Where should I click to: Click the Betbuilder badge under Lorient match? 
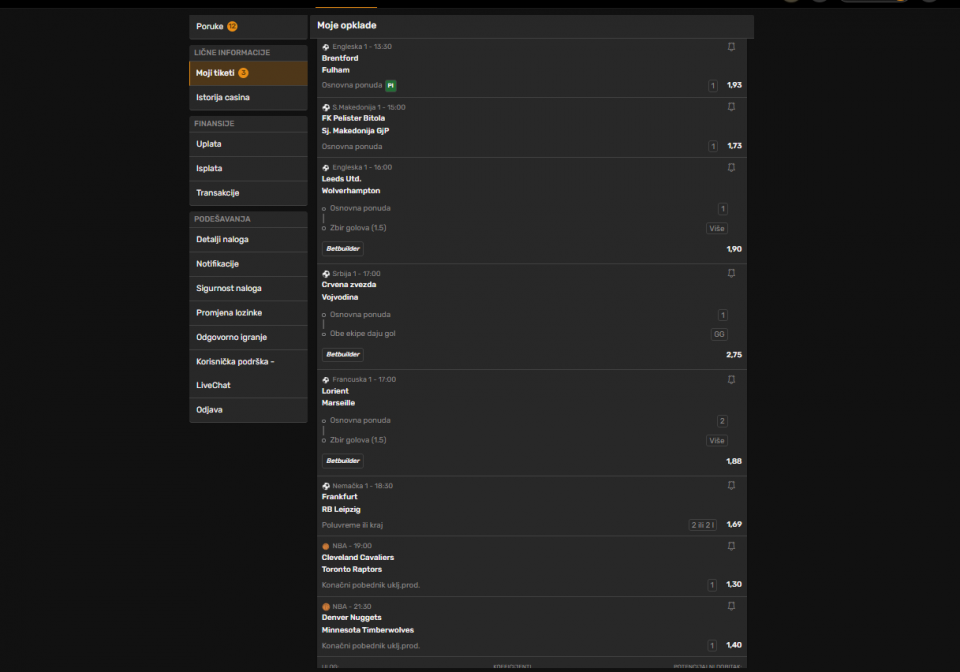[x=343, y=461]
